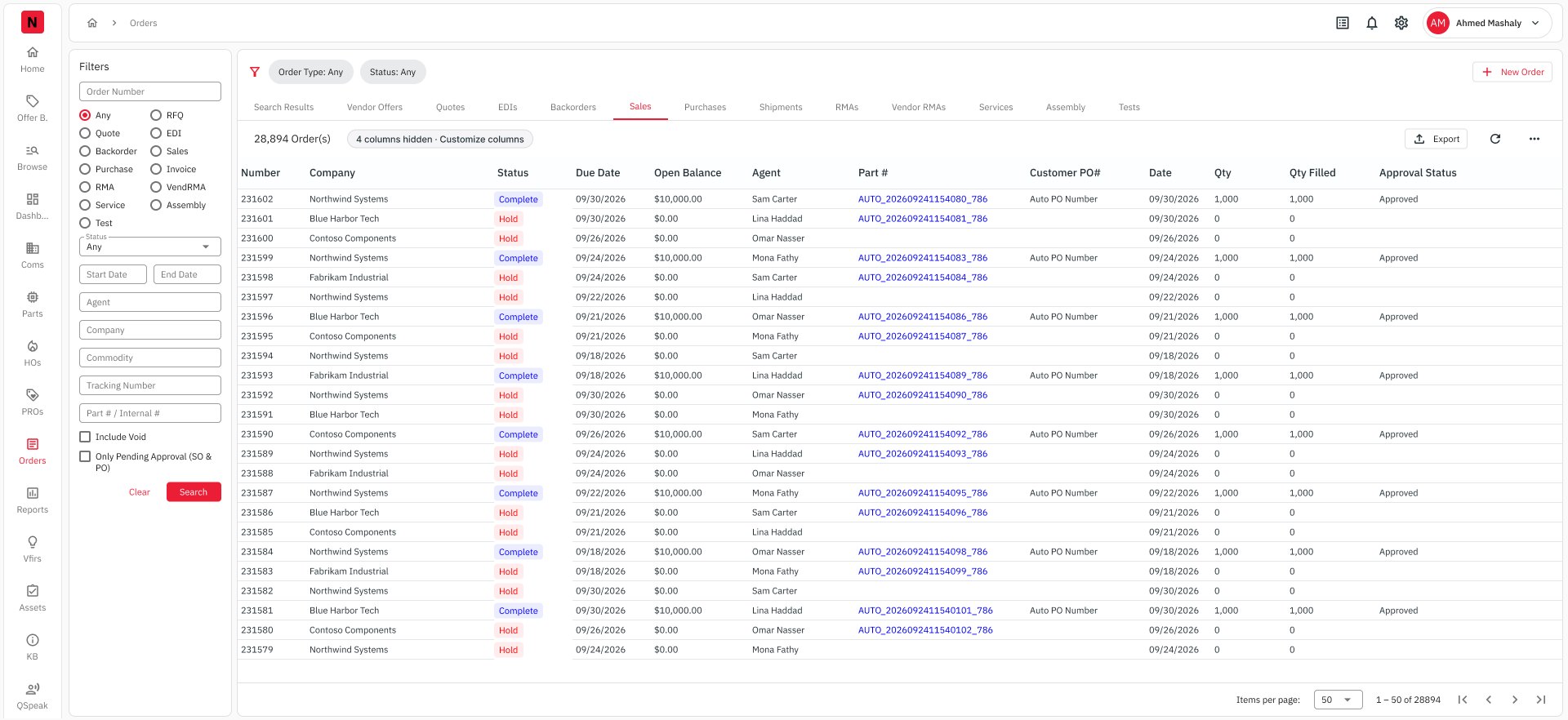Viewport: 1568px width, 720px height.
Task: Enable the Include Void checkbox
Action: (85, 437)
